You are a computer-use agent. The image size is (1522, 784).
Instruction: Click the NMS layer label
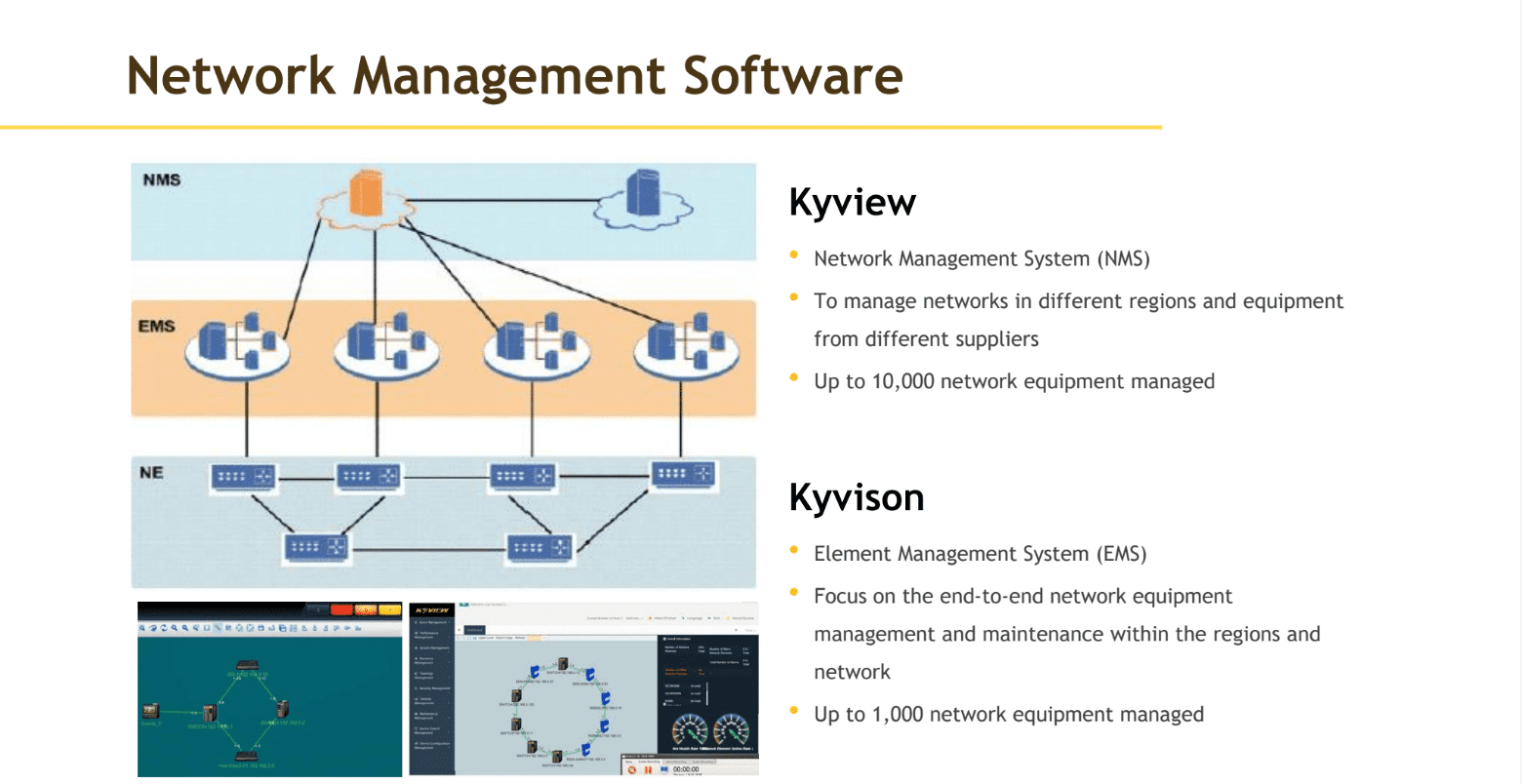[x=162, y=180]
